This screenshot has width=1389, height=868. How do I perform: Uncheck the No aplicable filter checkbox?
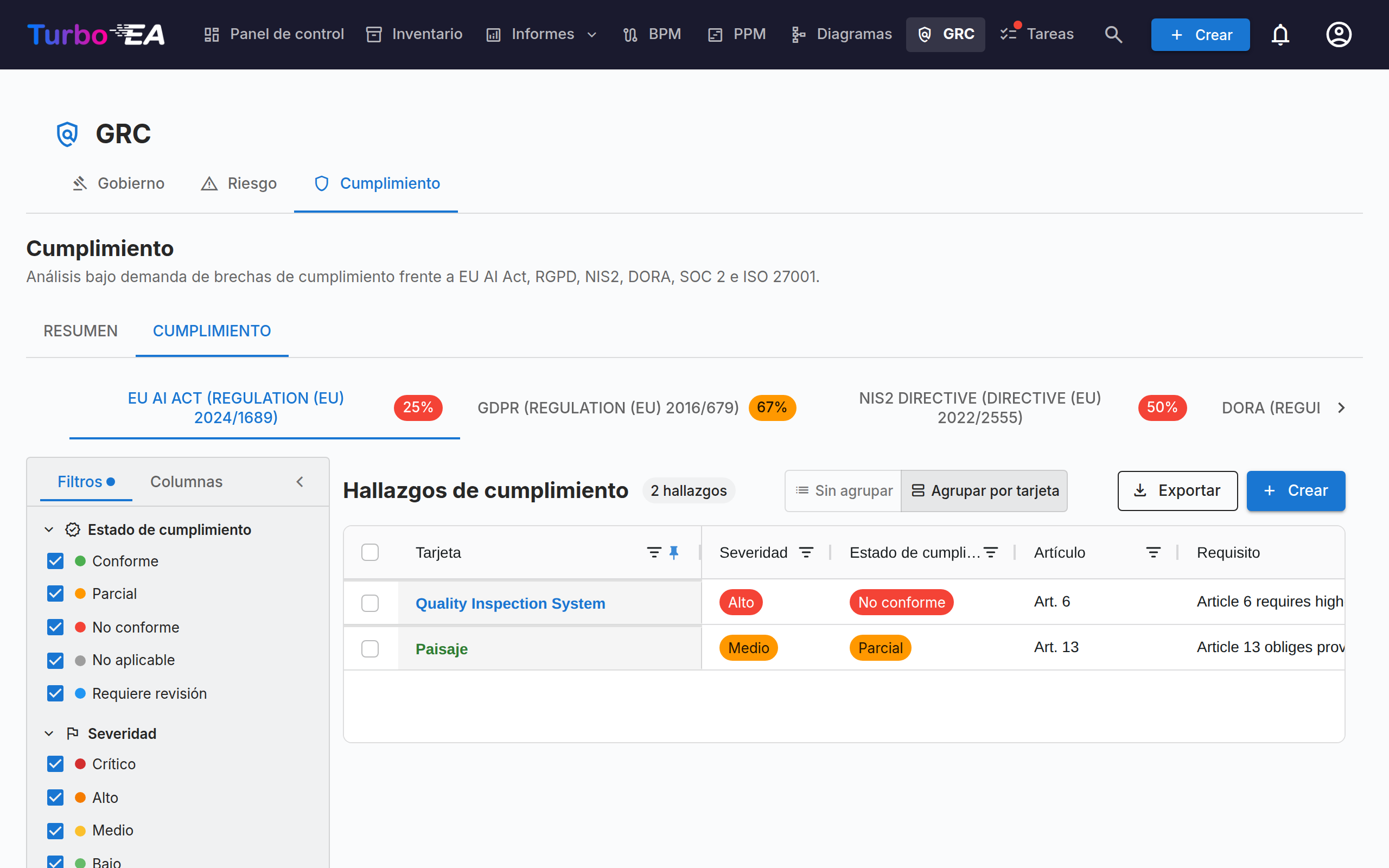(55, 660)
